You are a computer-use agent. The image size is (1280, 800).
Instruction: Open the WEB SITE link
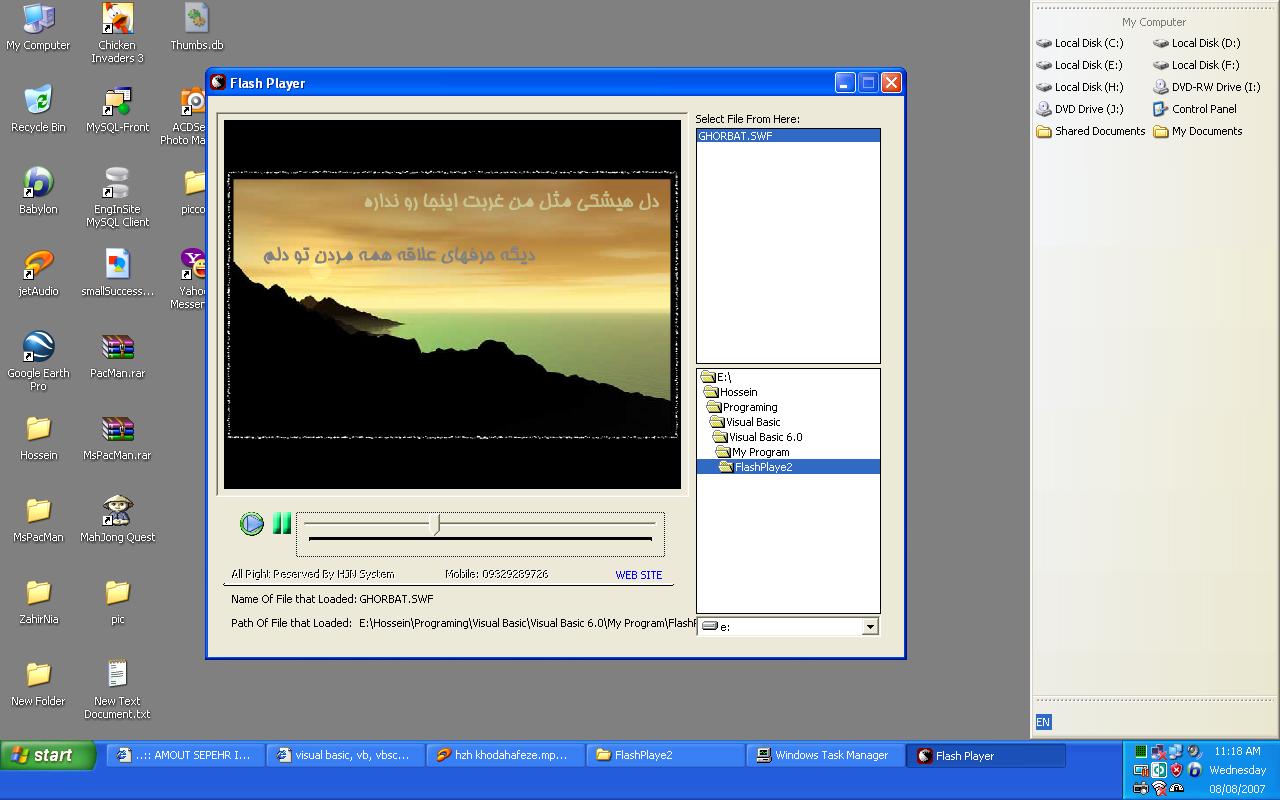(x=638, y=575)
